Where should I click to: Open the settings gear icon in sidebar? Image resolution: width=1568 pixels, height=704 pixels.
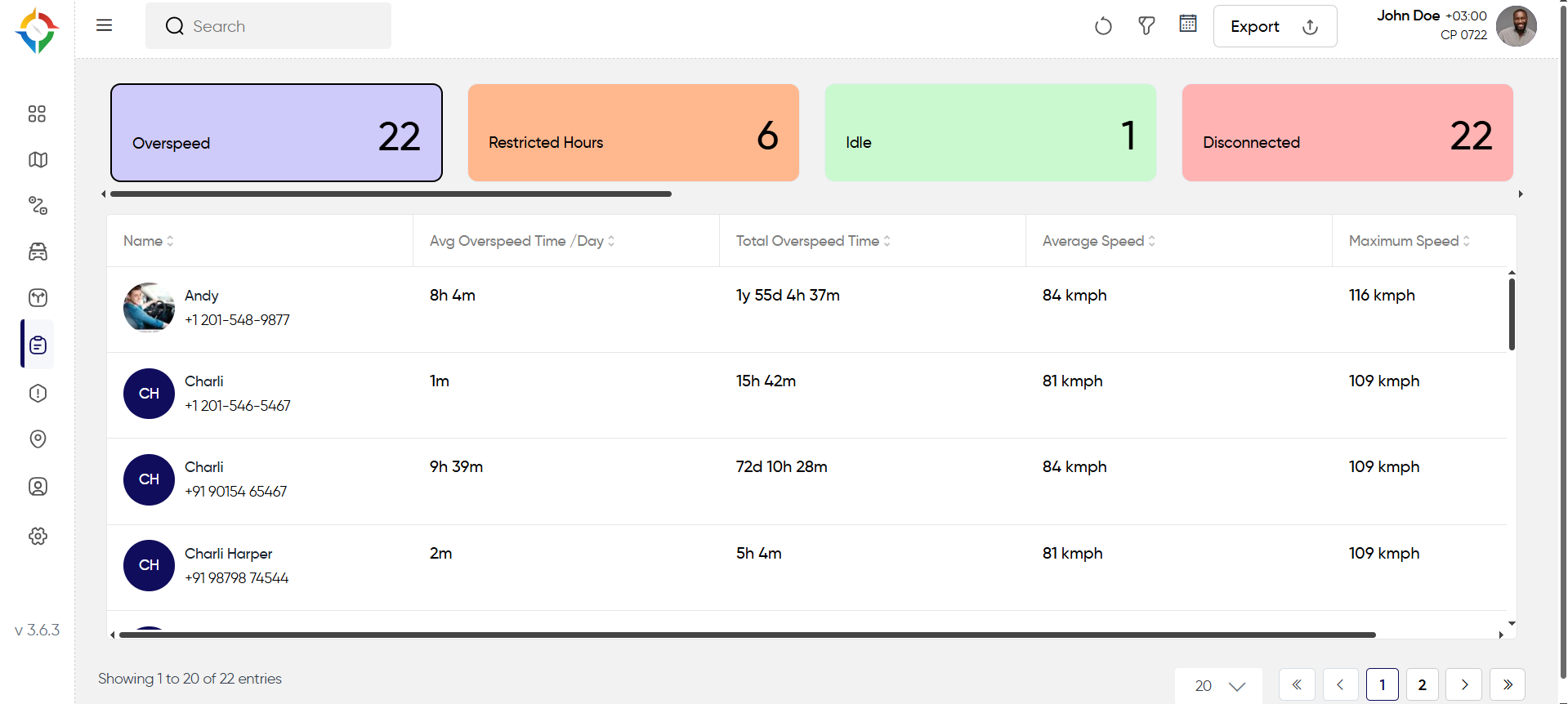[x=38, y=536]
